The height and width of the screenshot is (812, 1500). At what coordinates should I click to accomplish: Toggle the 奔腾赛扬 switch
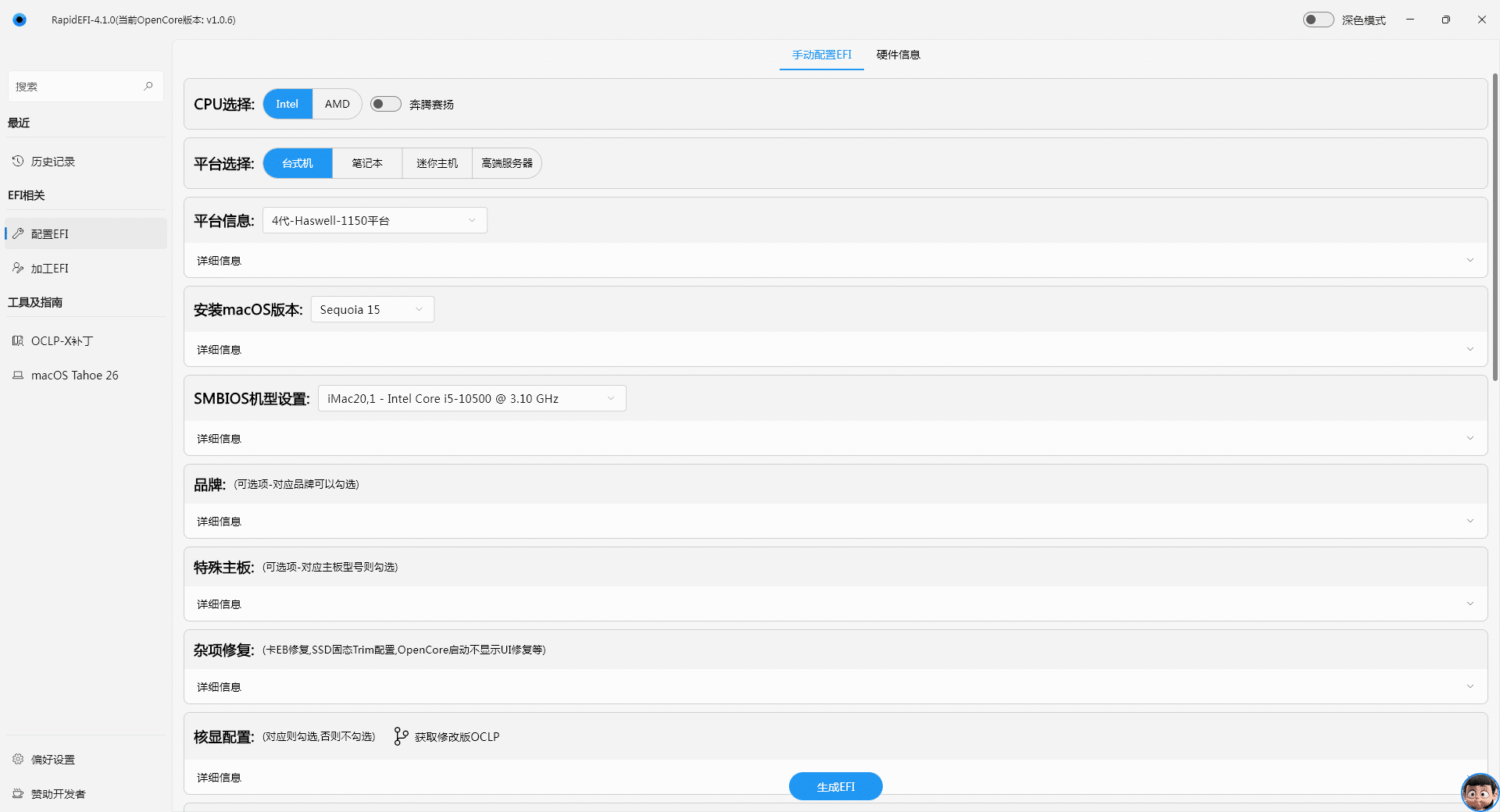pyautogui.click(x=385, y=103)
